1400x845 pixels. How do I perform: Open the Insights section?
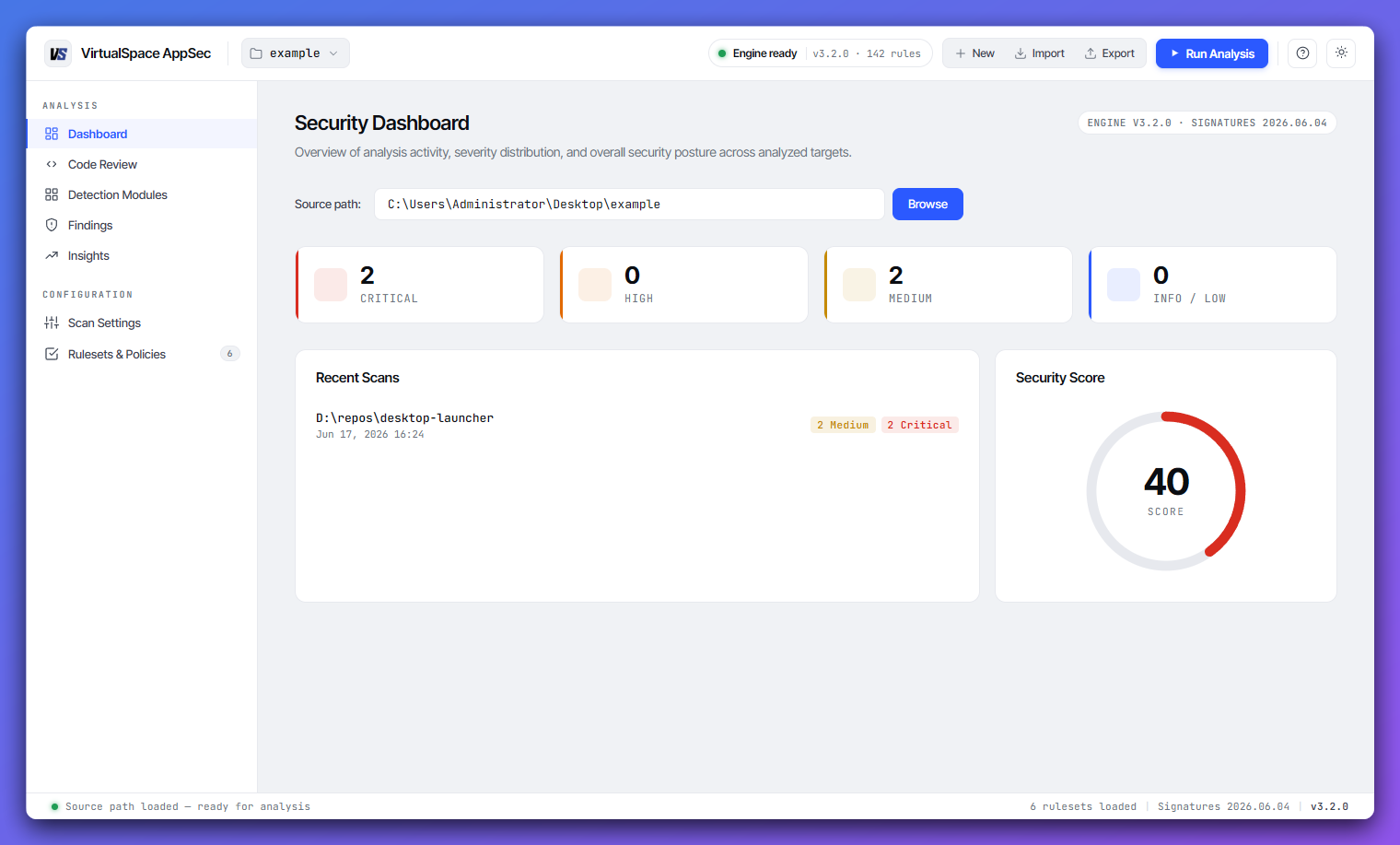click(142, 255)
